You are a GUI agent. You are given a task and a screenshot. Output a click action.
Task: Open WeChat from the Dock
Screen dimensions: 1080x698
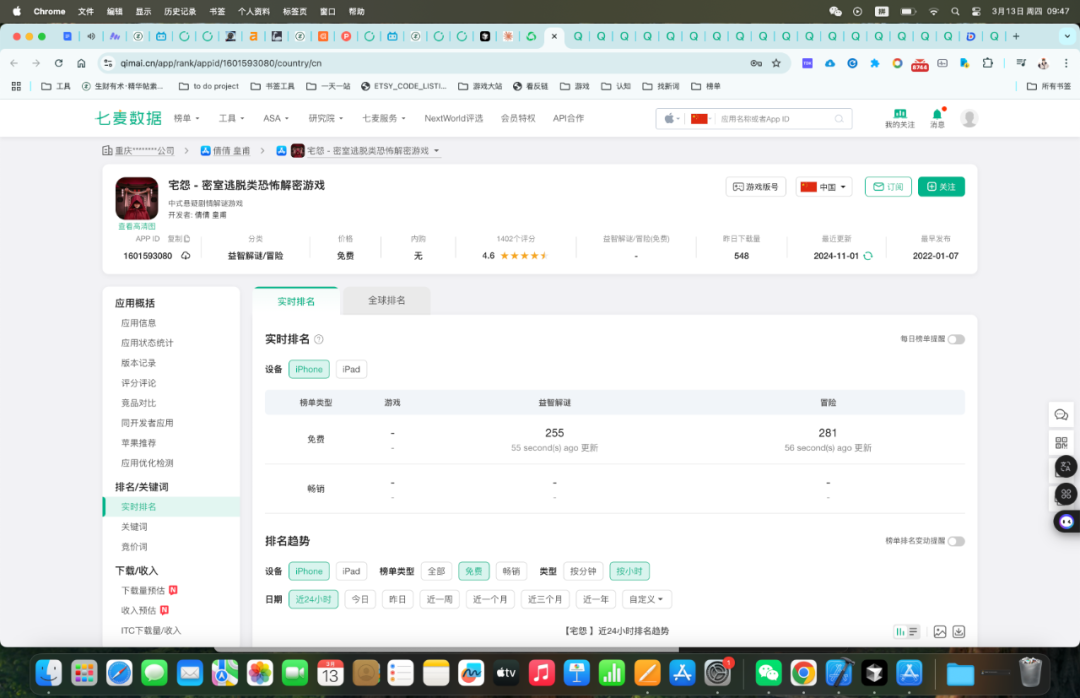[768, 673]
